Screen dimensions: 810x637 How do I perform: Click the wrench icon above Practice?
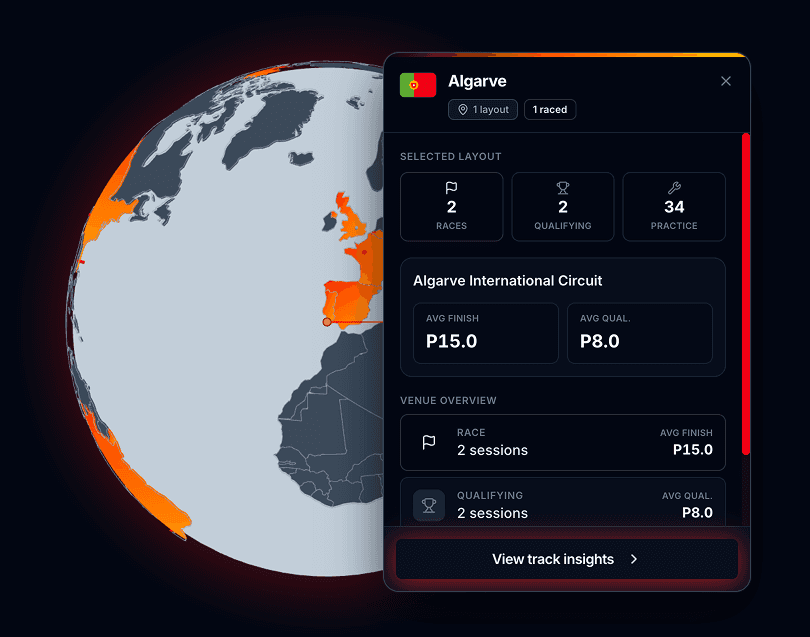click(674, 188)
